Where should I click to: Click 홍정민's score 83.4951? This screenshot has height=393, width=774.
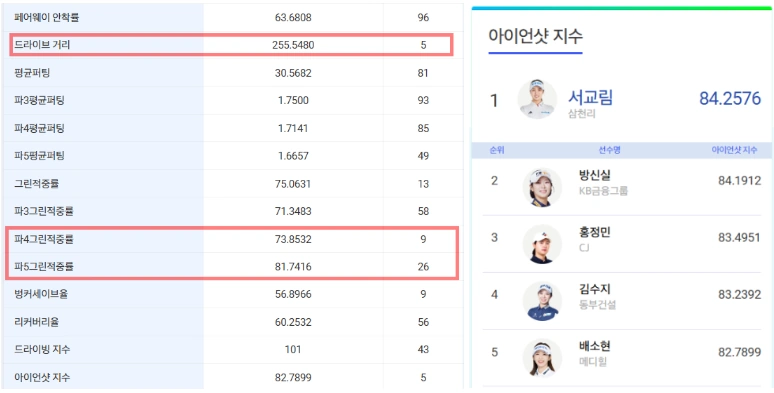(x=739, y=237)
